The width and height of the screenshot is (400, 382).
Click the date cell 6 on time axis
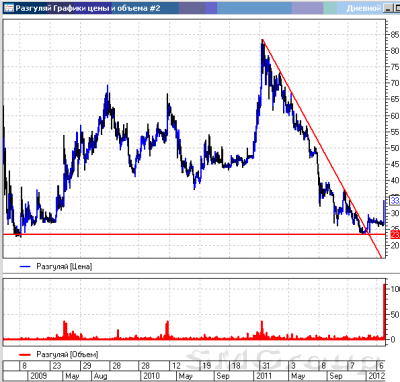coord(382,366)
